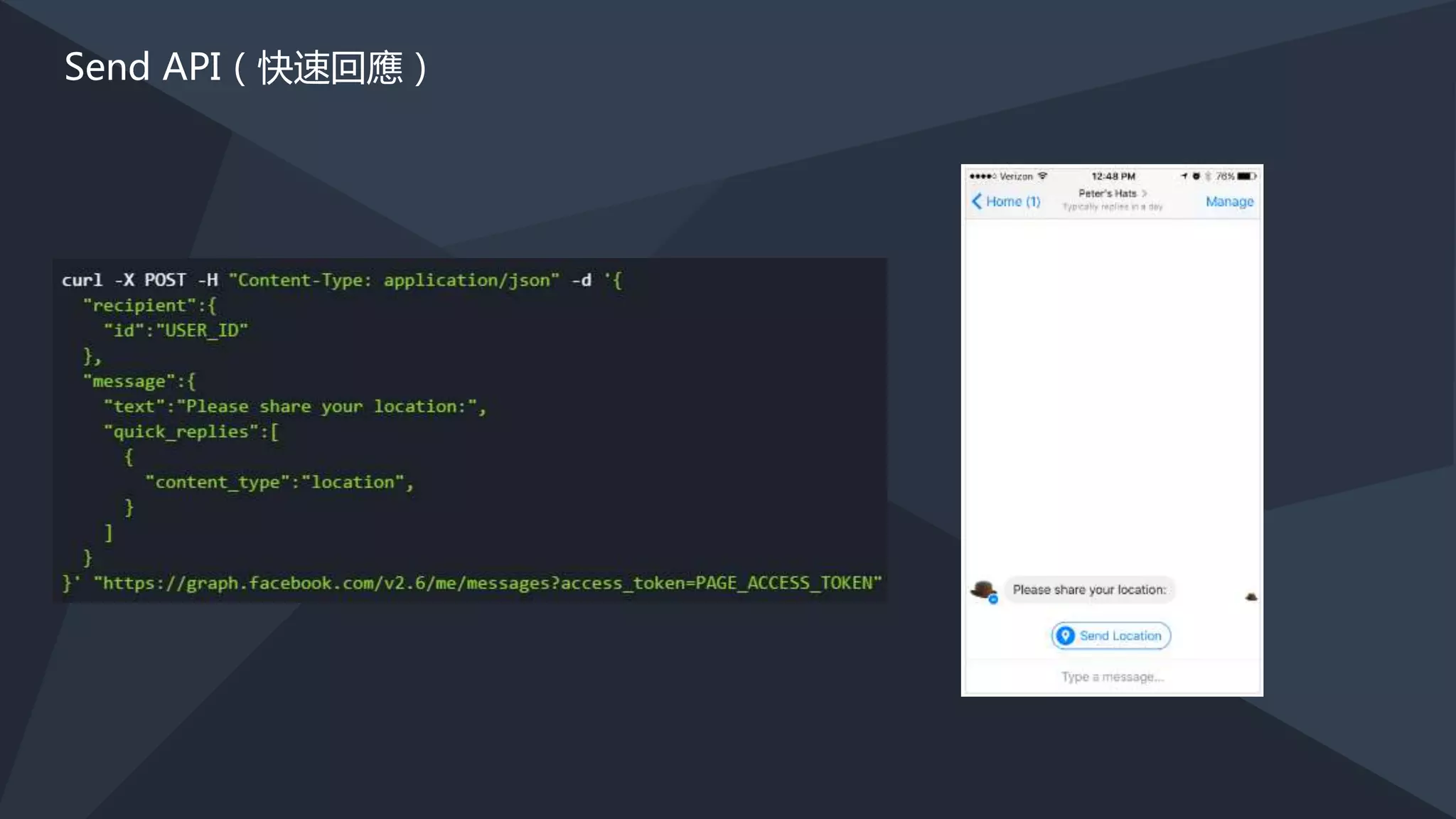The width and height of the screenshot is (1456, 819).
Task: Tap 'Typically replies in a day' subtitle
Action: pyautogui.click(x=1113, y=207)
